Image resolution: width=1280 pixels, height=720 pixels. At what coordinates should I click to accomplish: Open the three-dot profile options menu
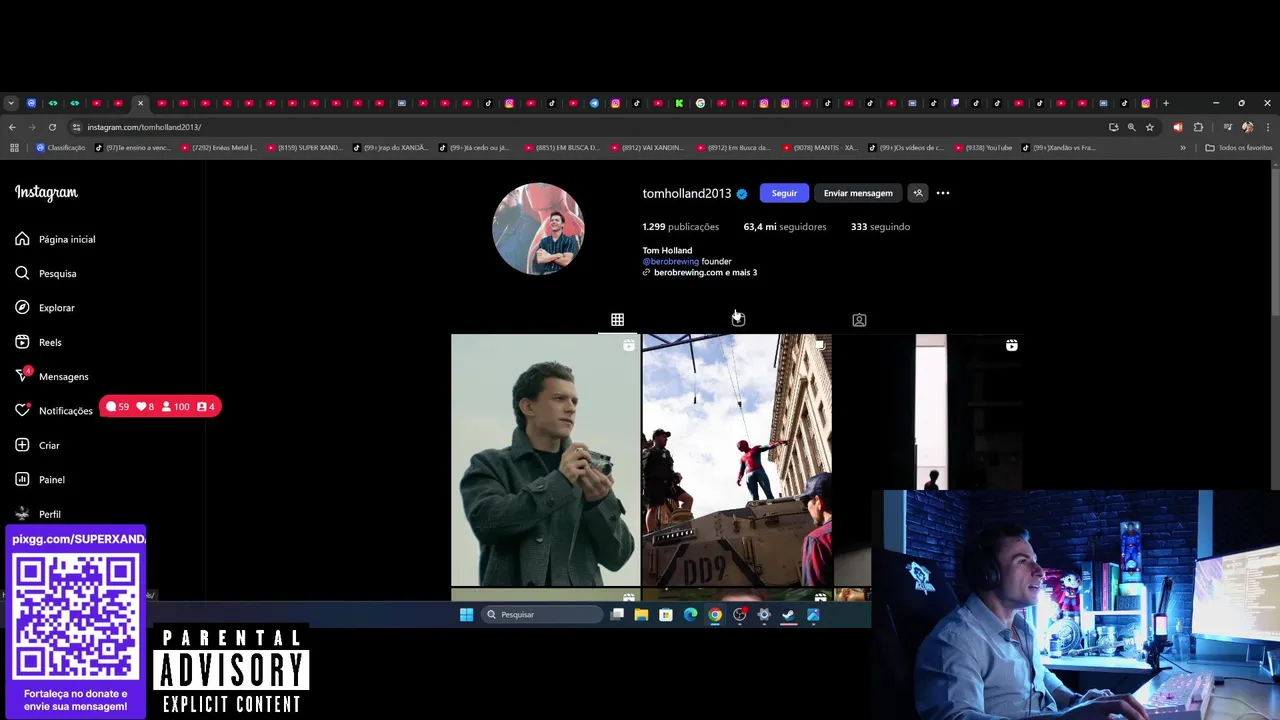943,193
